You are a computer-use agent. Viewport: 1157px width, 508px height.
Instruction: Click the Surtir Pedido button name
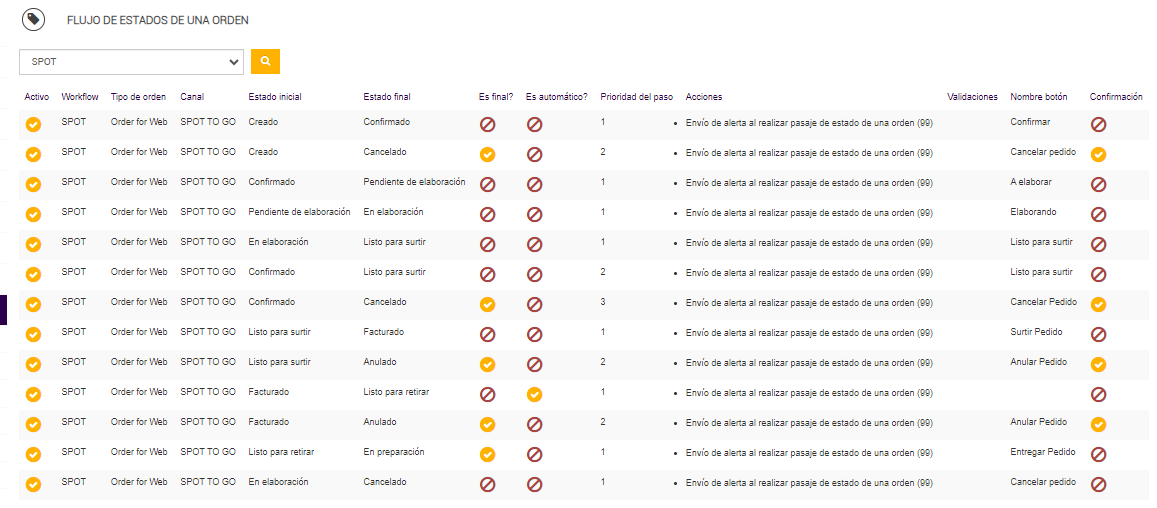tap(1036, 332)
